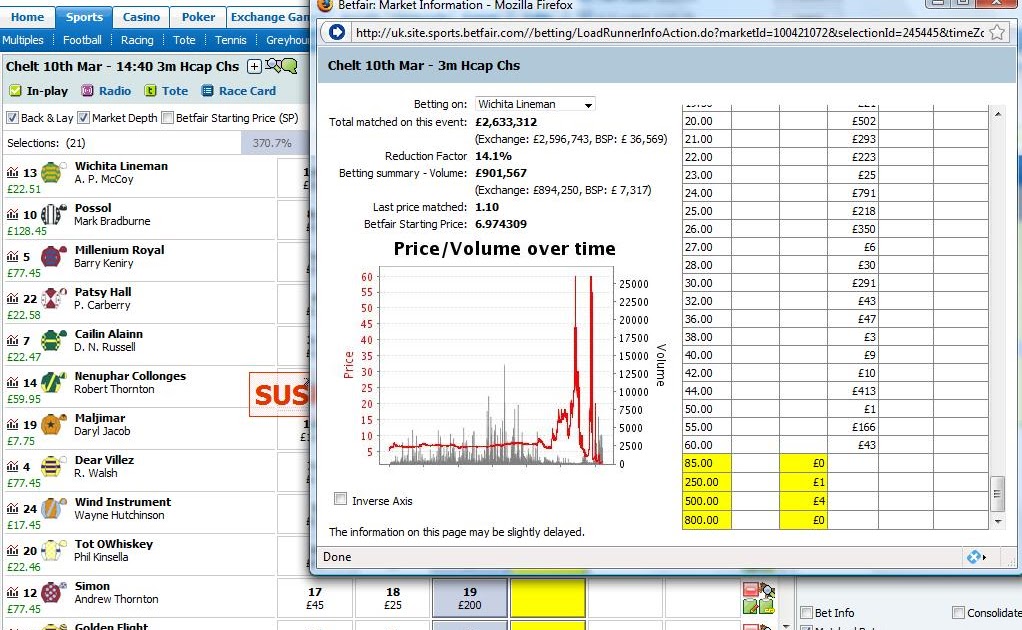
Task: Open the Tote link under the race title
Action: tap(175, 91)
